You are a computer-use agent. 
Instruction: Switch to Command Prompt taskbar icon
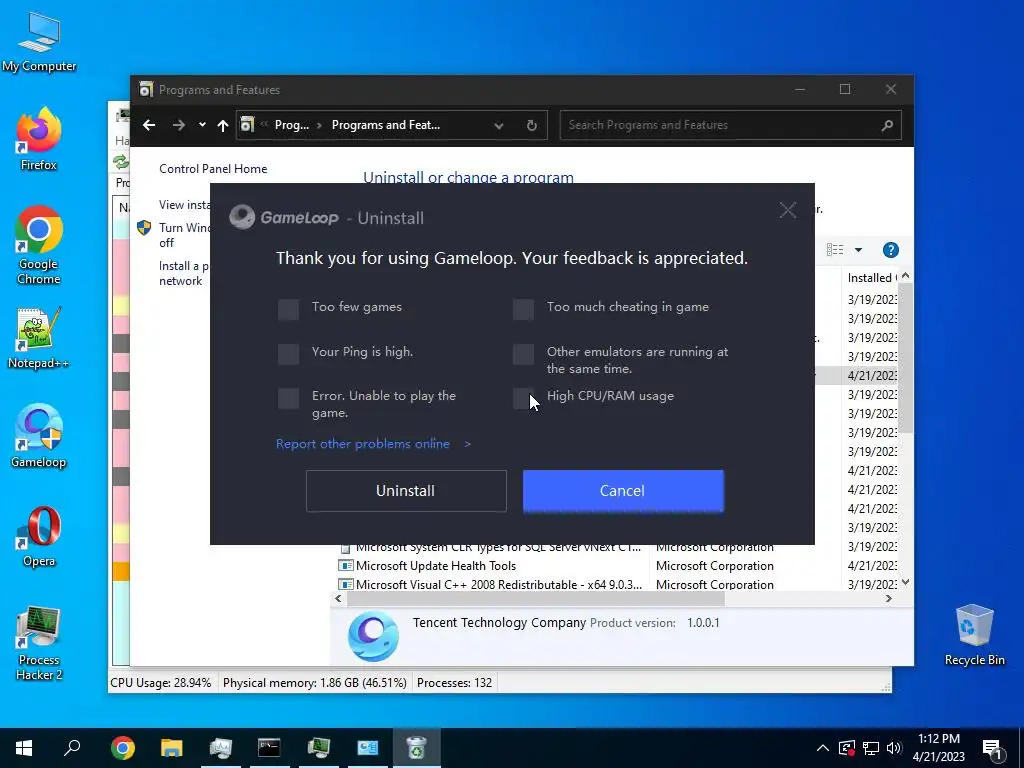click(269, 748)
